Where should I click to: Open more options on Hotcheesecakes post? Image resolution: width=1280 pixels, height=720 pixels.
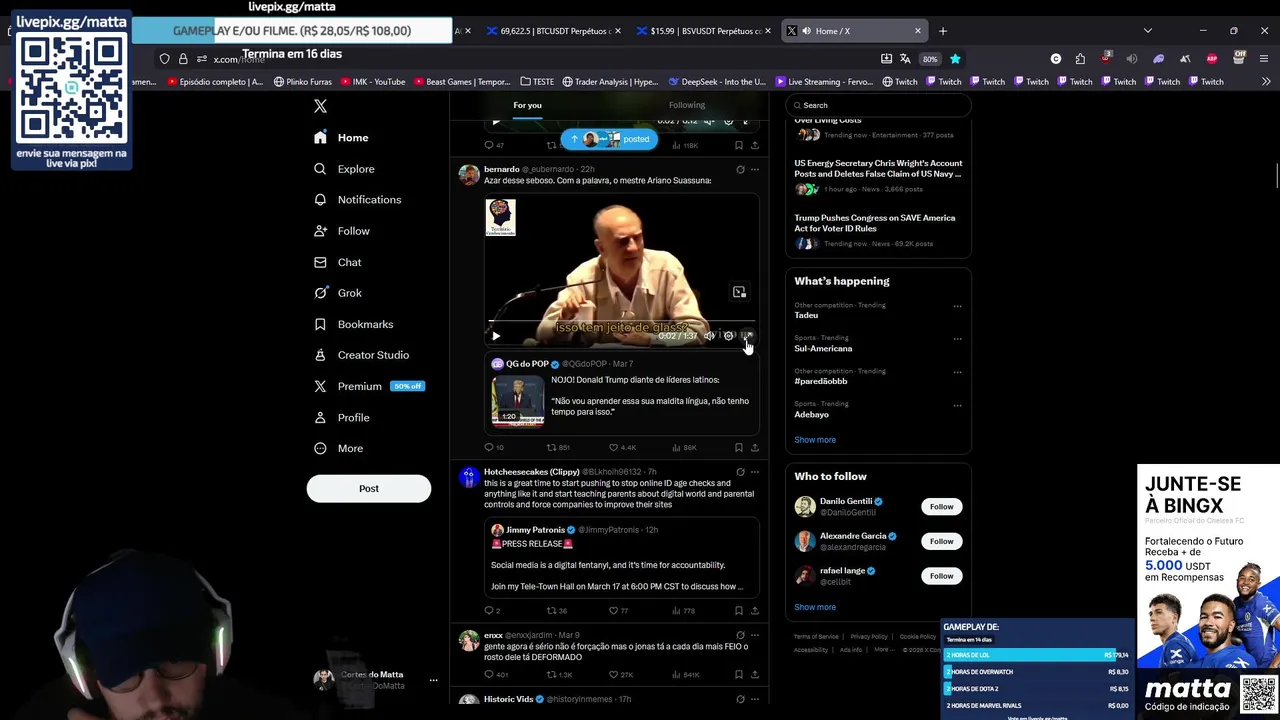(x=755, y=472)
